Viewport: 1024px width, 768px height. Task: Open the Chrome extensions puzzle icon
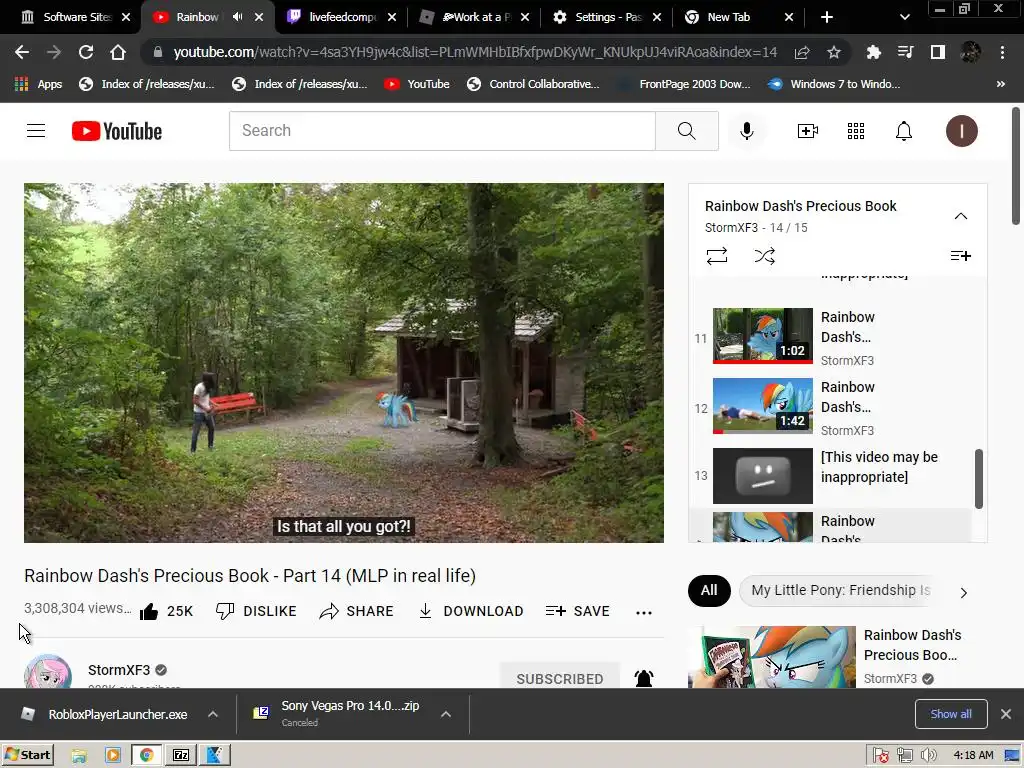[x=873, y=52]
